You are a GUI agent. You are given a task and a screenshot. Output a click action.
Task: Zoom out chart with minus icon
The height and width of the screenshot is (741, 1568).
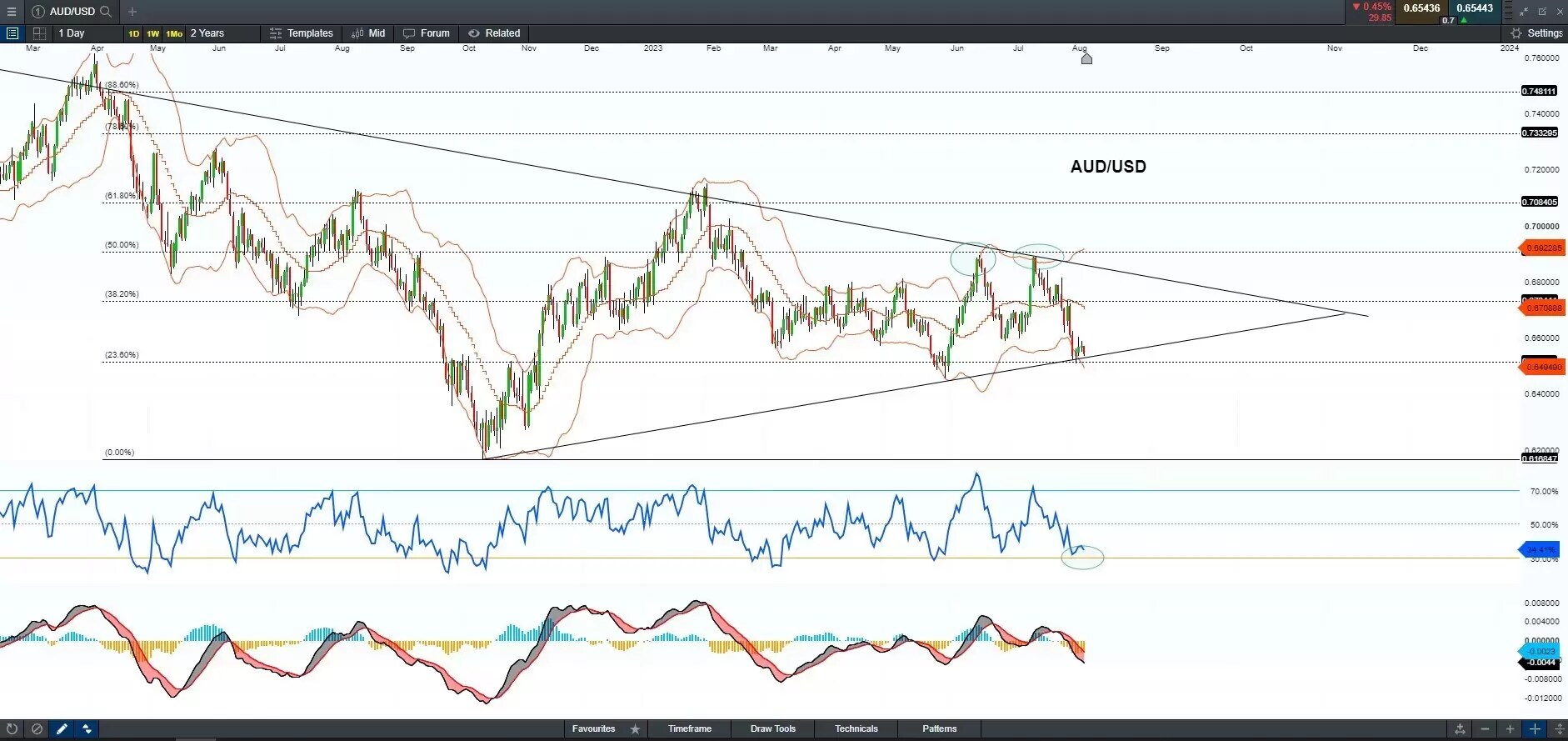coord(1485,729)
